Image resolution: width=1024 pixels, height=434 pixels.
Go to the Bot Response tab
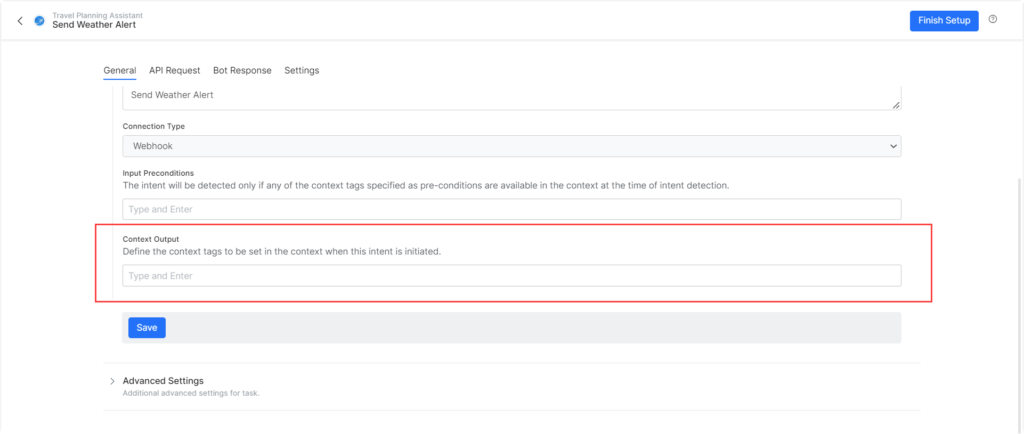pos(242,71)
